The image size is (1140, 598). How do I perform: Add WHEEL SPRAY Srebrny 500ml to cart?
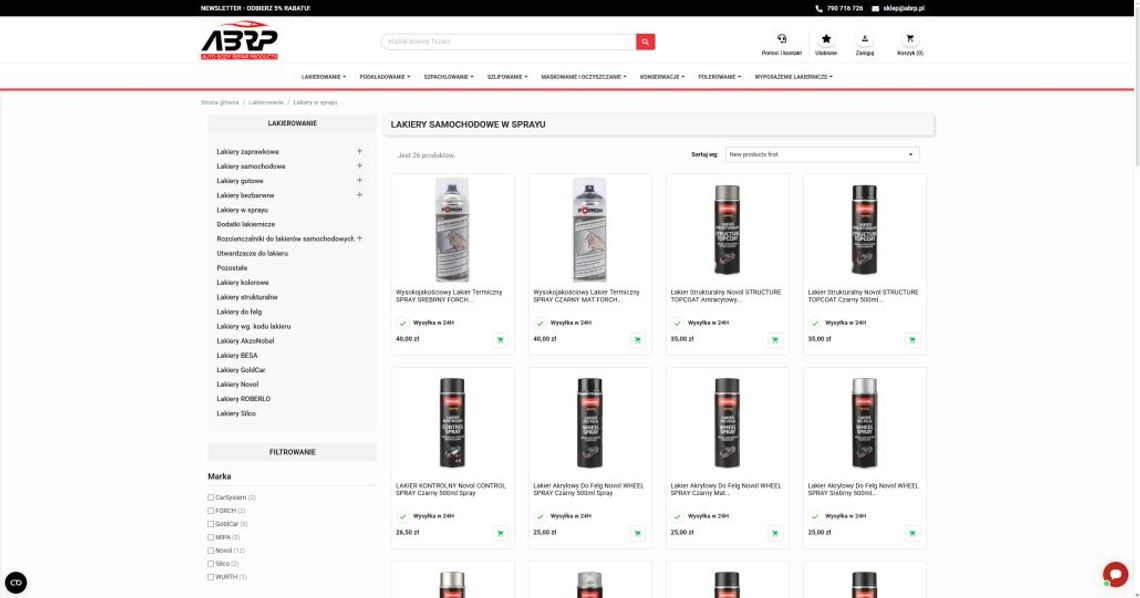[912, 533]
